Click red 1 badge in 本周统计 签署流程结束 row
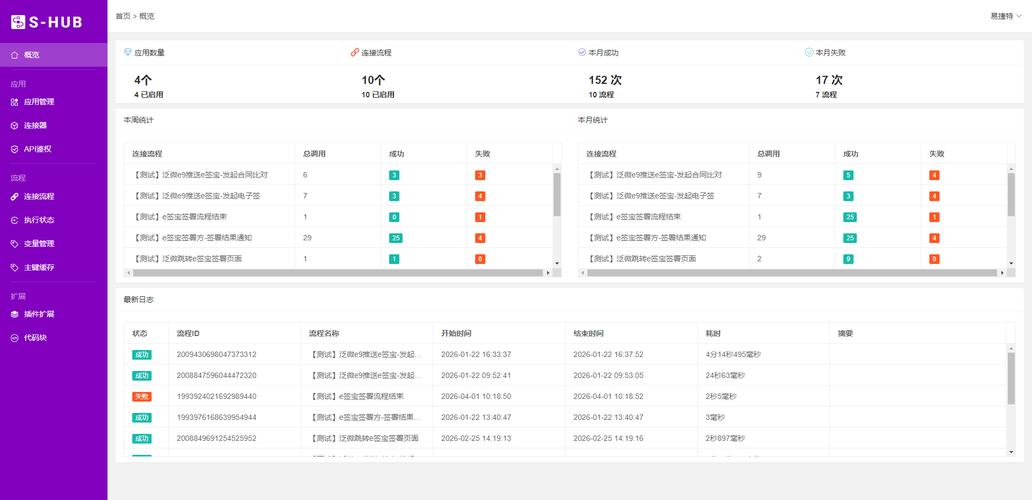The height and width of the screenshot is (500, 1032). (x=480, y=217)
